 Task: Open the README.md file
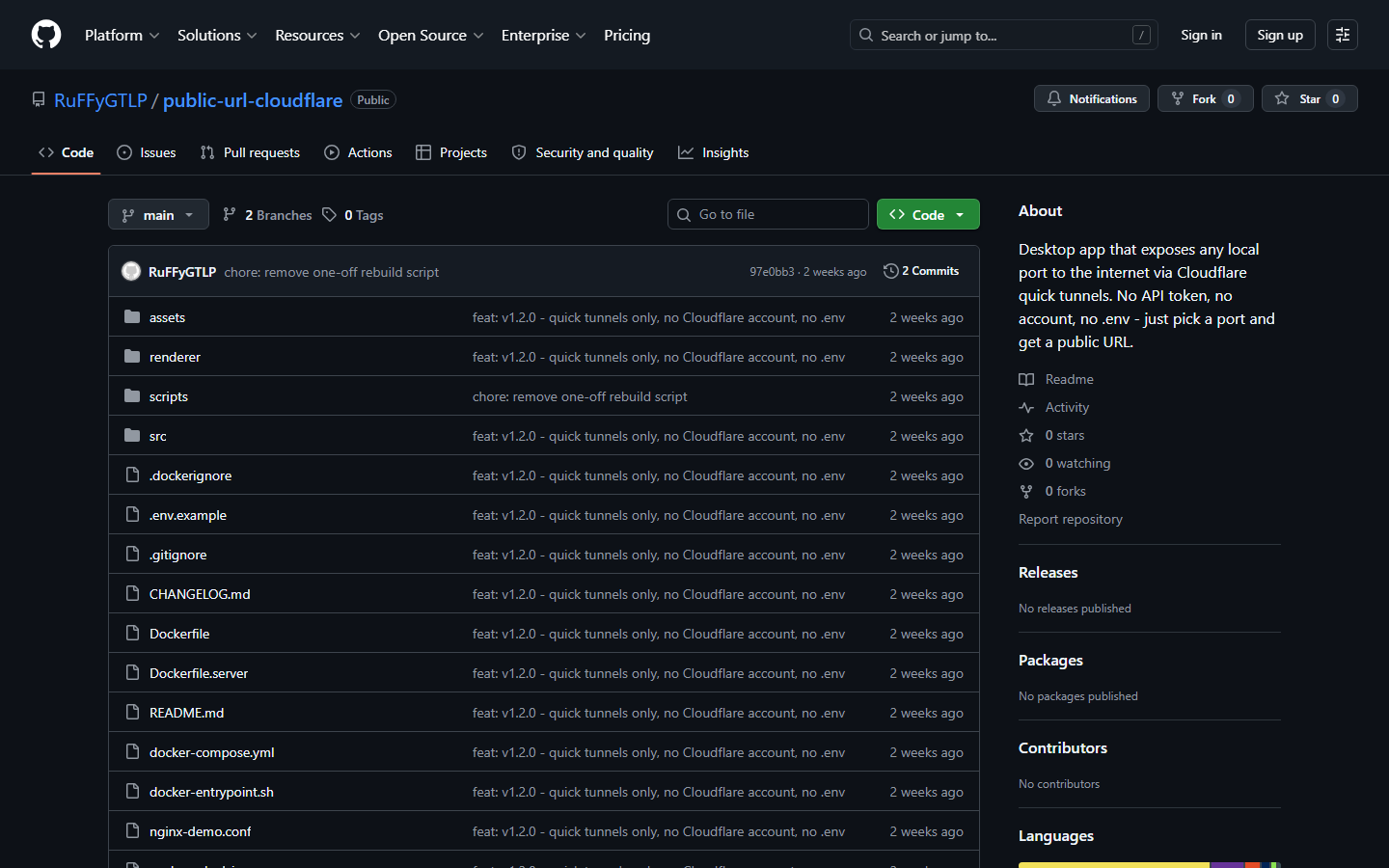click(x=186, y=713)
